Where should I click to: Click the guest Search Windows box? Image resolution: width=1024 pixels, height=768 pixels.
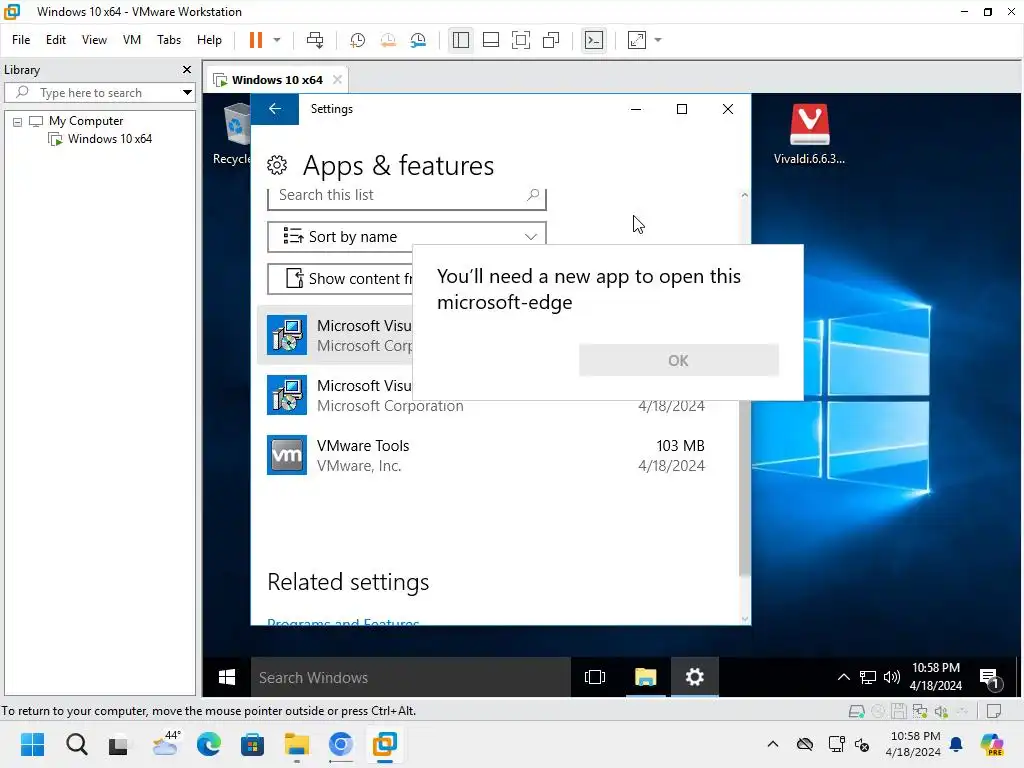click(411, 677)
